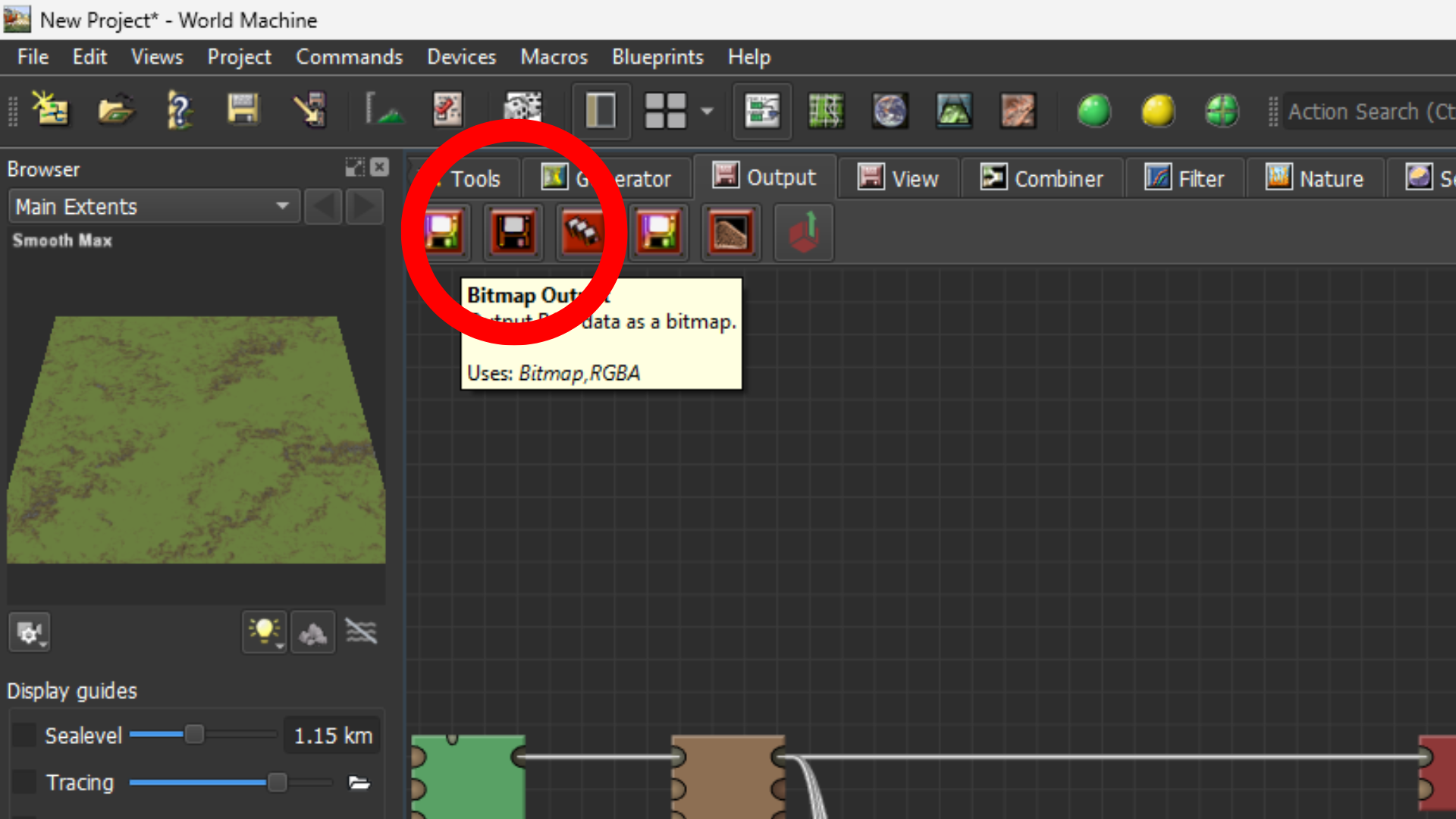Screen dimensions: 1456x819
Task: Open the Main Extents dropdown
Action: (x=283, y=206)
